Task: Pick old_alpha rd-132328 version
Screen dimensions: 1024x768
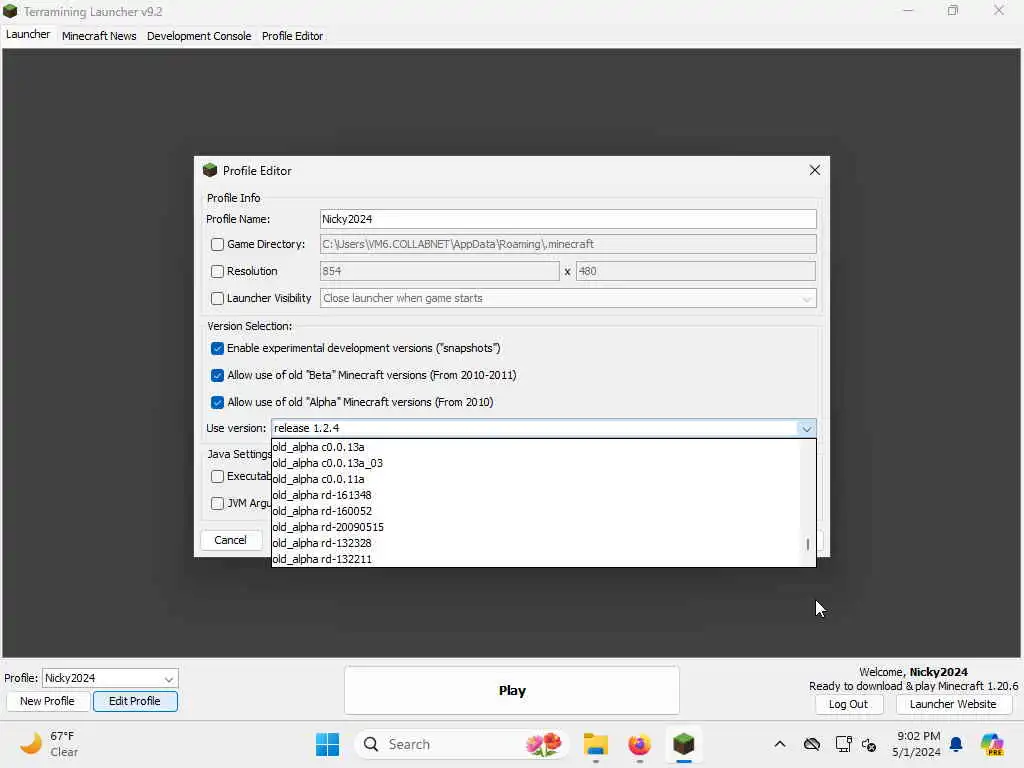Action: (536, 543)
